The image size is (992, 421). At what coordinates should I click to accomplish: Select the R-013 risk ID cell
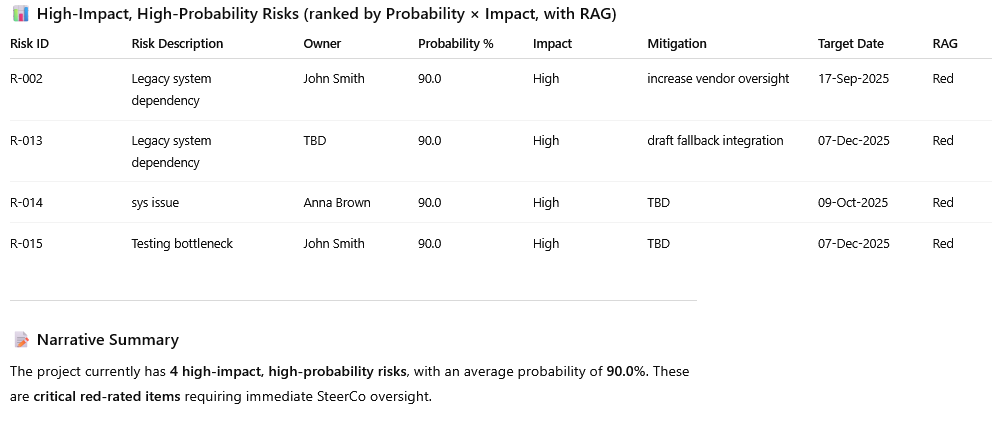coord(27,141)
